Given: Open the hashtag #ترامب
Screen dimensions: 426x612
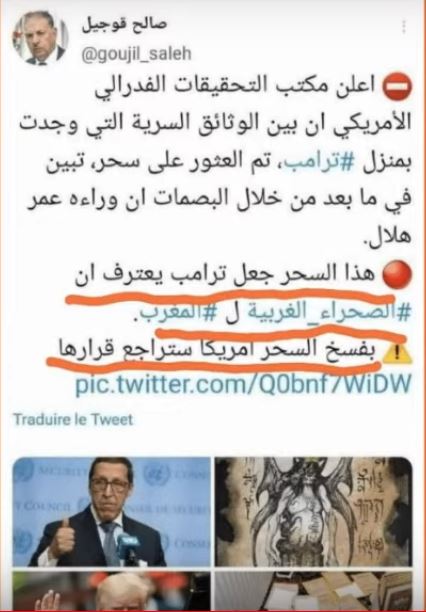Looking at the screenshot, I should pyautogui.click(x=320, y=163).
